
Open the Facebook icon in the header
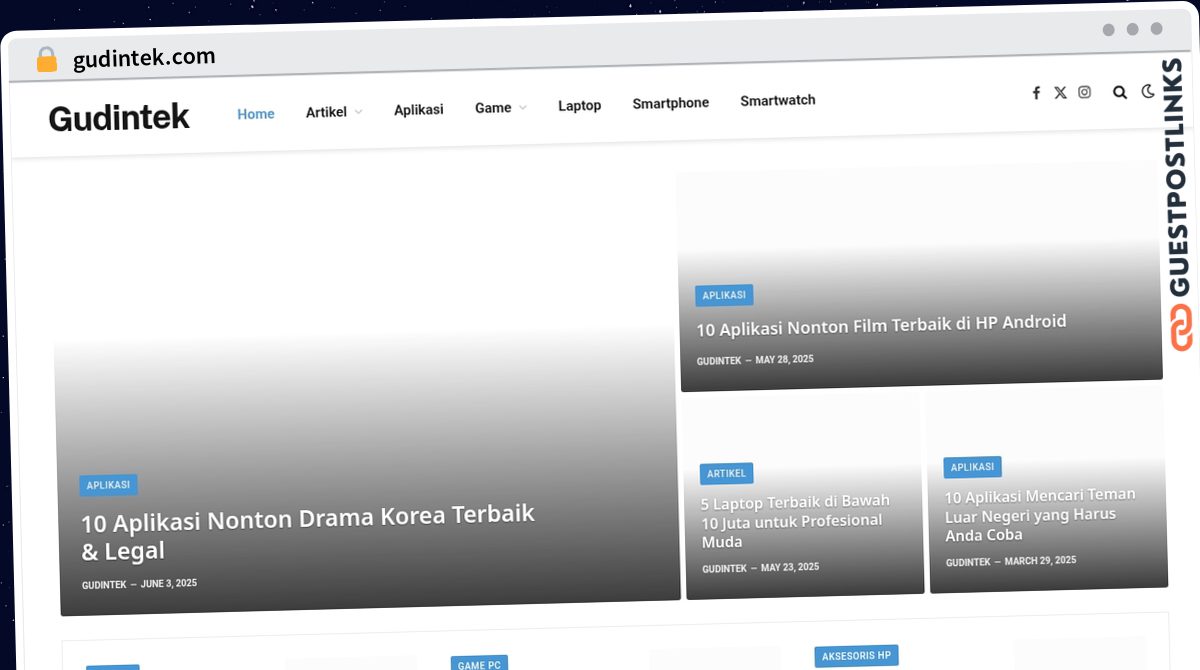pos(1036,92)
